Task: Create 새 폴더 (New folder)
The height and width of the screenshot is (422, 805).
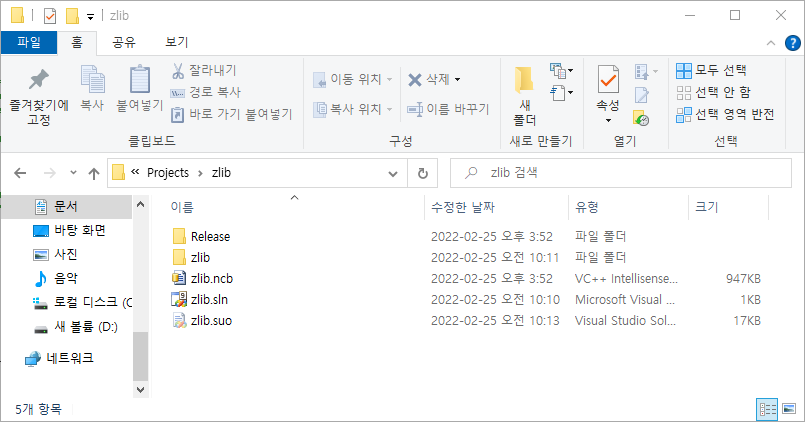Action: (524, 96)
